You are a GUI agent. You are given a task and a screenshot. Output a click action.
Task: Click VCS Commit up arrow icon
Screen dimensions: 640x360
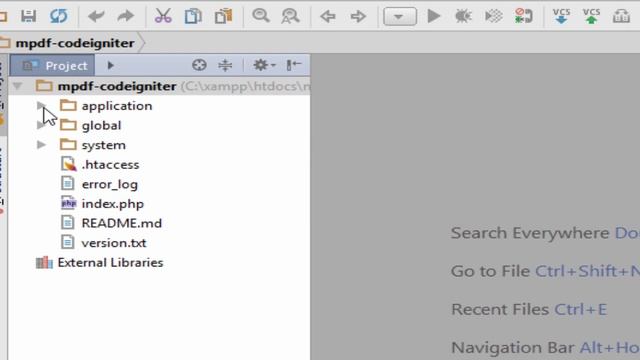coord(591,16)
